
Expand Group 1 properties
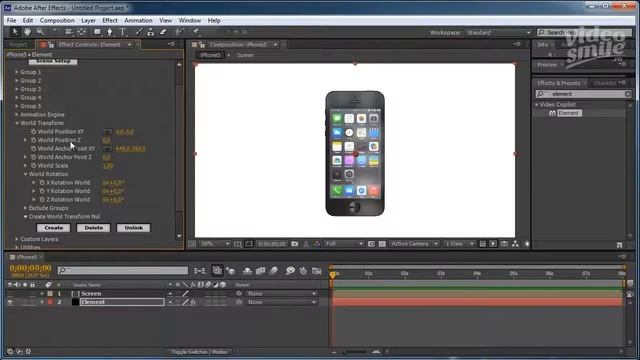tap(17, 72)
